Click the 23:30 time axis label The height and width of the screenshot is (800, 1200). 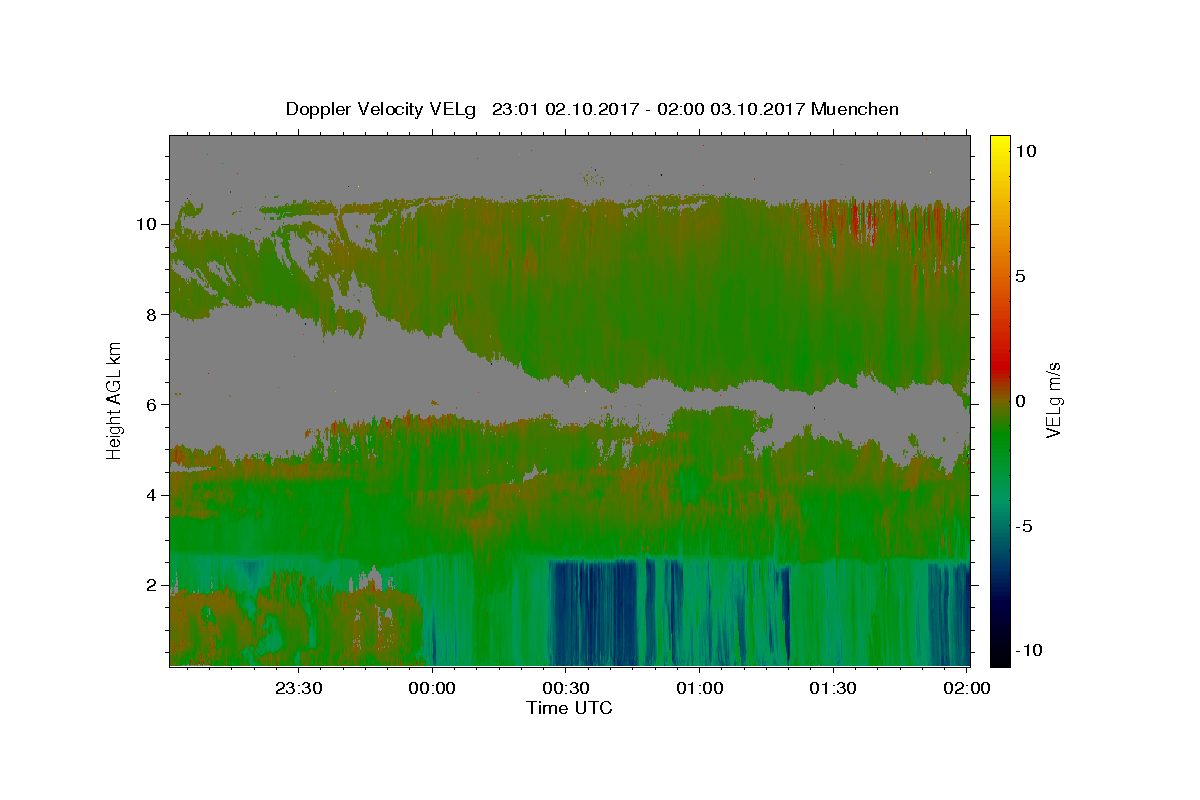[299, 688]
